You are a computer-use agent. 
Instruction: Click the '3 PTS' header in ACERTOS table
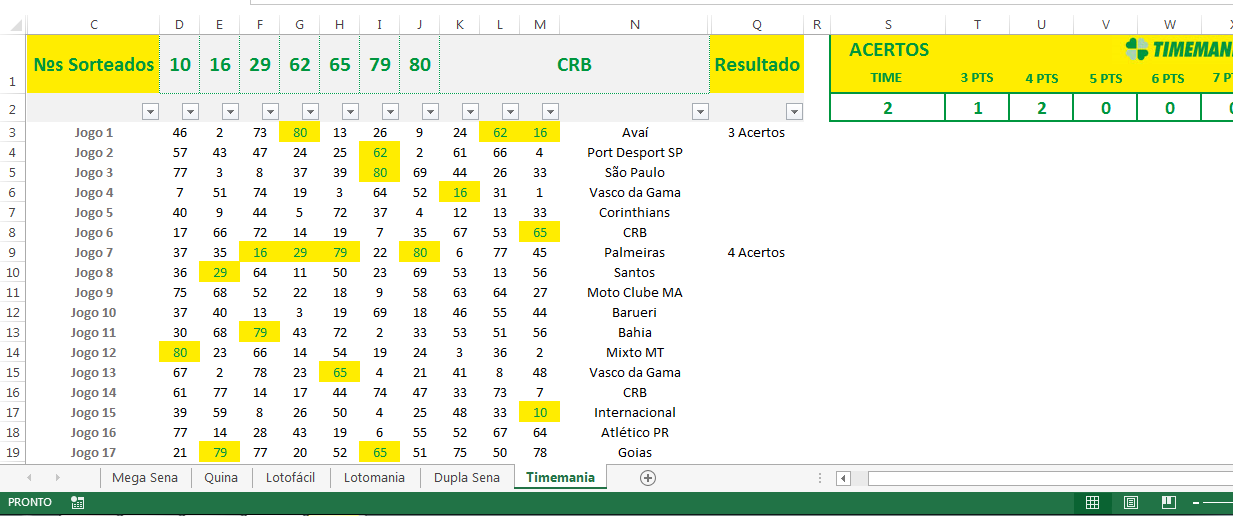click(977, 78)
